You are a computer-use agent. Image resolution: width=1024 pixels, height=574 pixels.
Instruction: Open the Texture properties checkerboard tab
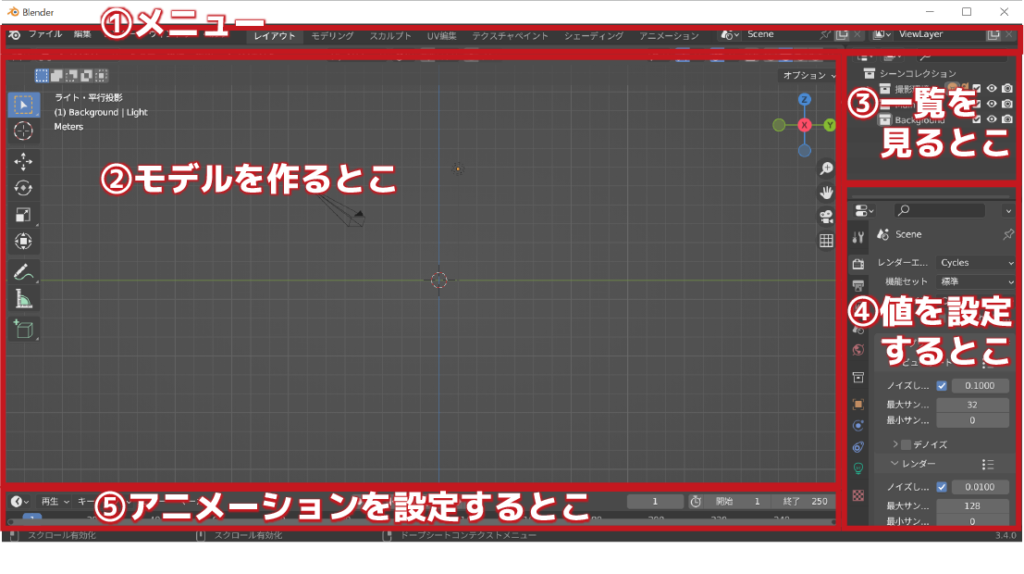tap(858, 495)
